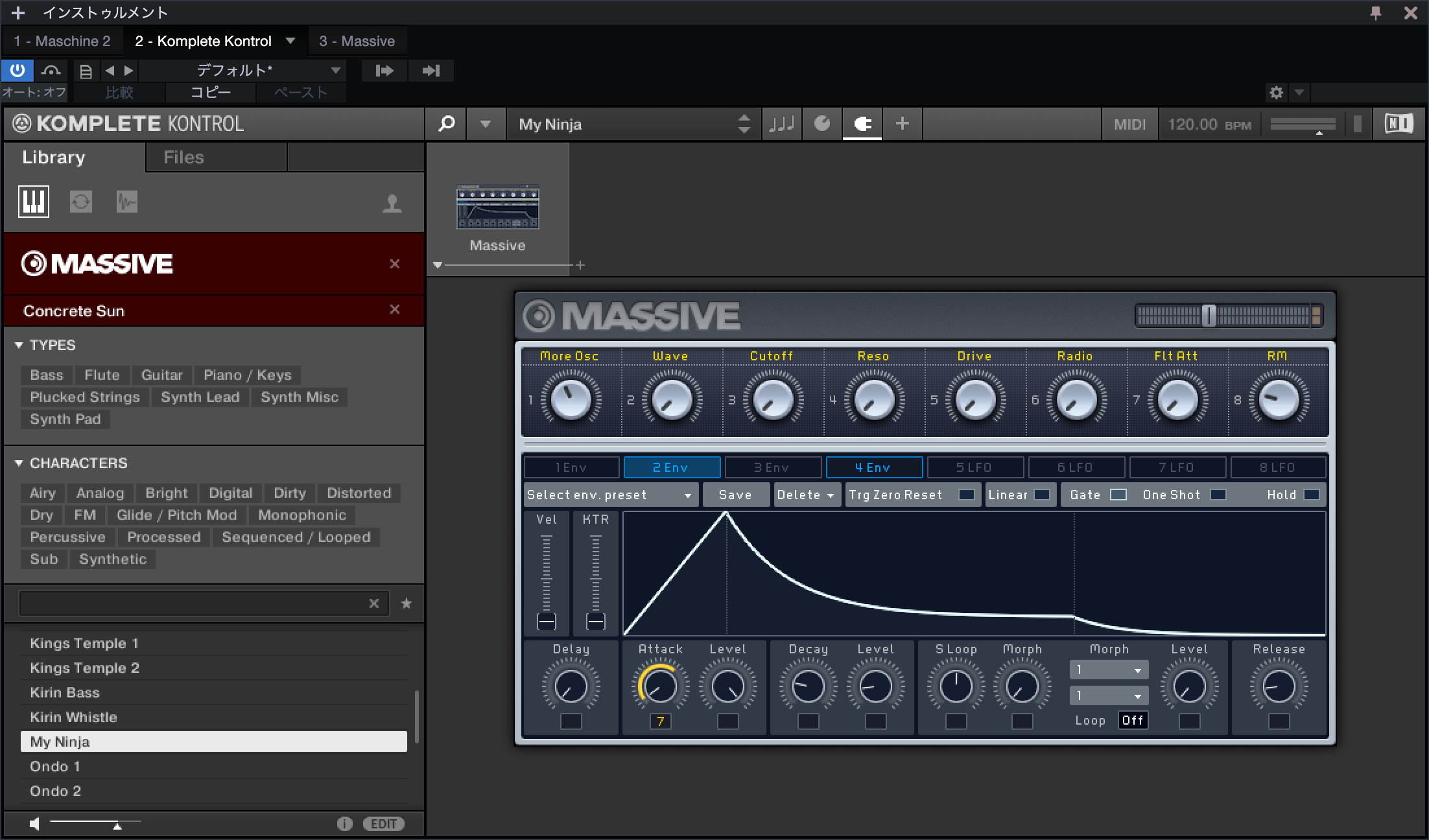Select the instruments keyboard icon
Viewport: 1429px width, 840px height.
(x=33, y=202)
